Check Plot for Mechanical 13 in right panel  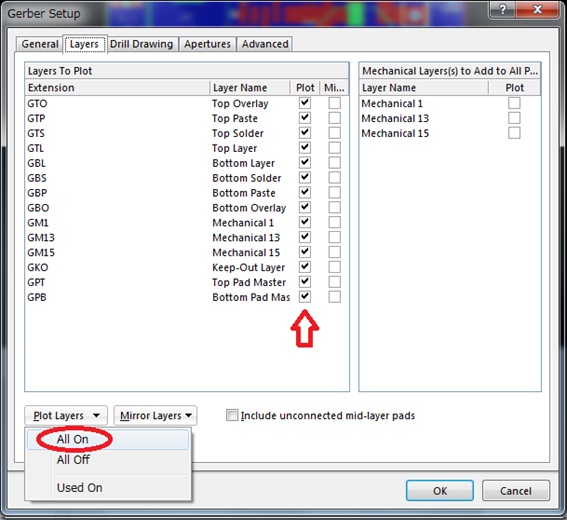514,118
